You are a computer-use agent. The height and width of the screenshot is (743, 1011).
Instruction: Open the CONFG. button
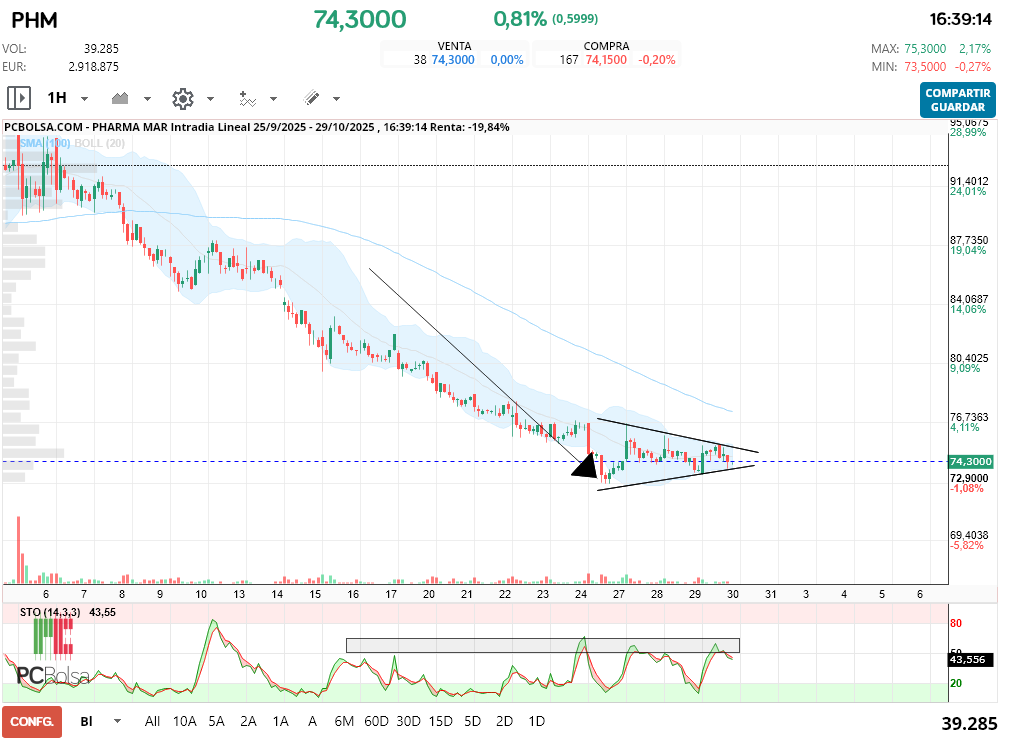[x=32, y=721]
